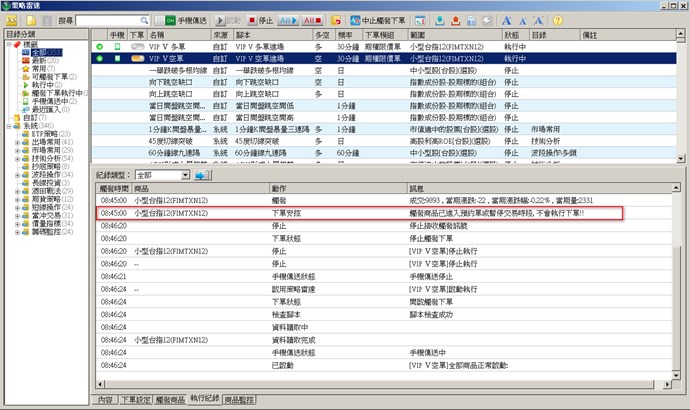Image resolution: width=690 pixels, height=410 pixels.
Task: Click the phone icon in VIP V 多單 row
Action: (x=116, y=47)
